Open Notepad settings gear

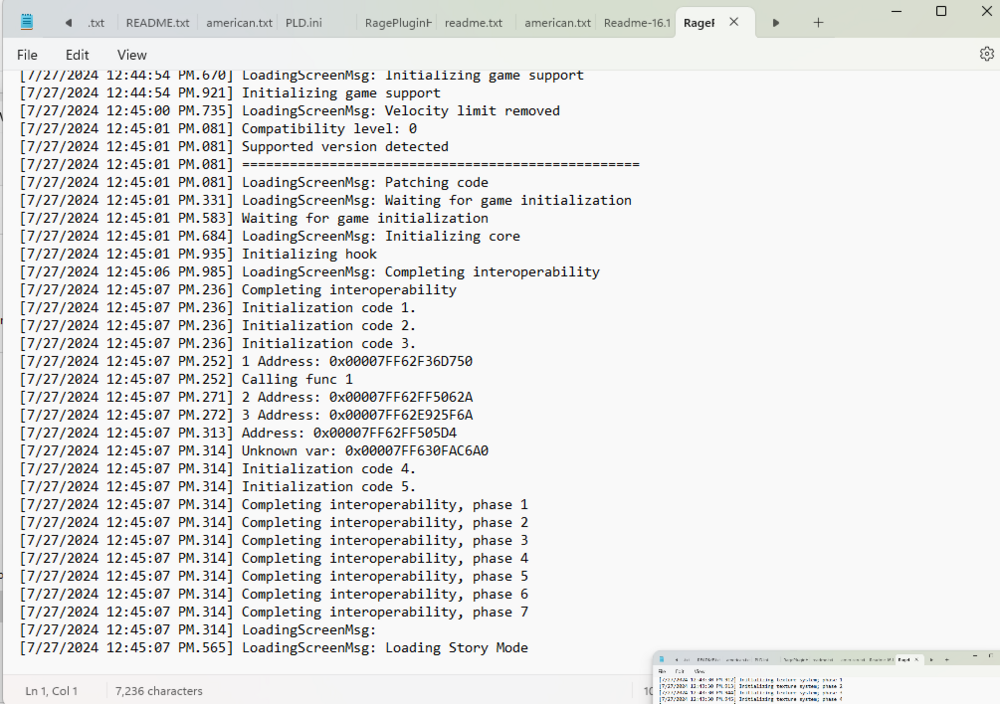click(x=987, y=54)
